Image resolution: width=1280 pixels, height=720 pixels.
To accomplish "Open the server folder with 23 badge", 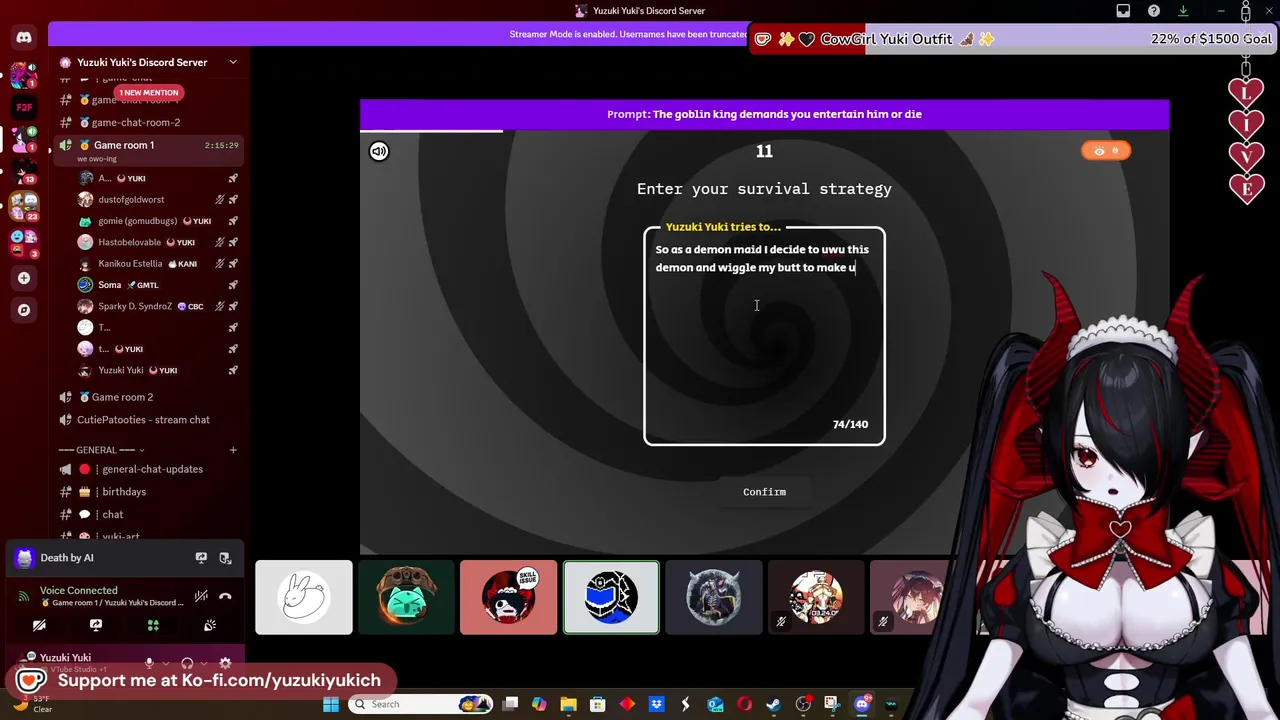I will point(24,207).
